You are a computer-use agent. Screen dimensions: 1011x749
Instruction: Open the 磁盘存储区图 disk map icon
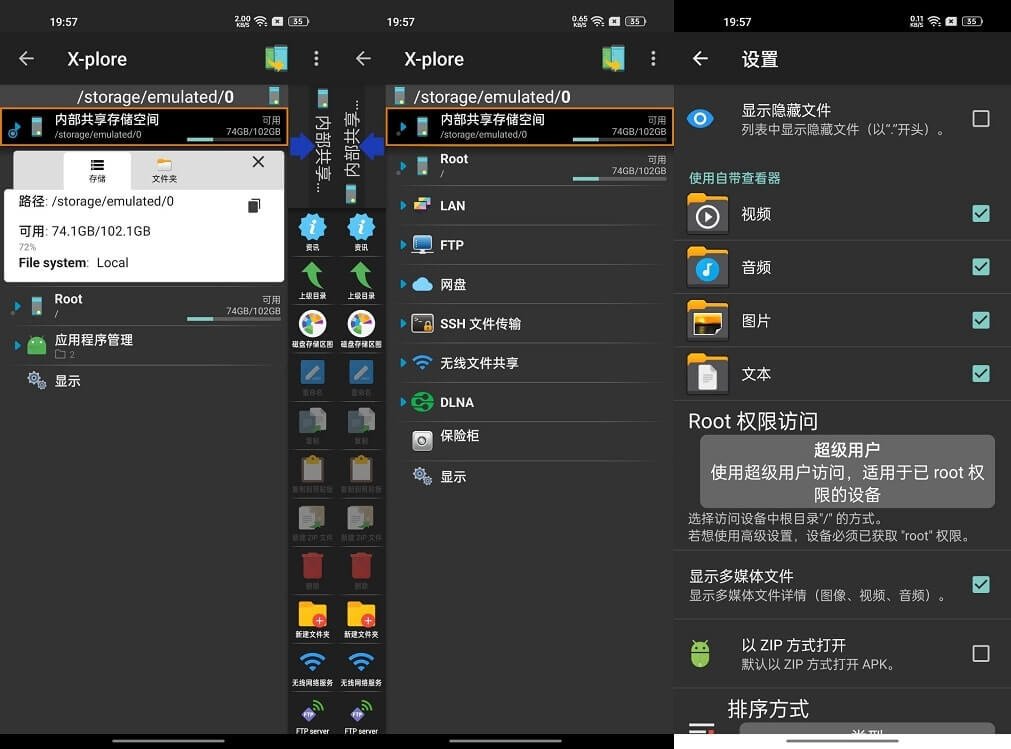(x=313, y=325)
